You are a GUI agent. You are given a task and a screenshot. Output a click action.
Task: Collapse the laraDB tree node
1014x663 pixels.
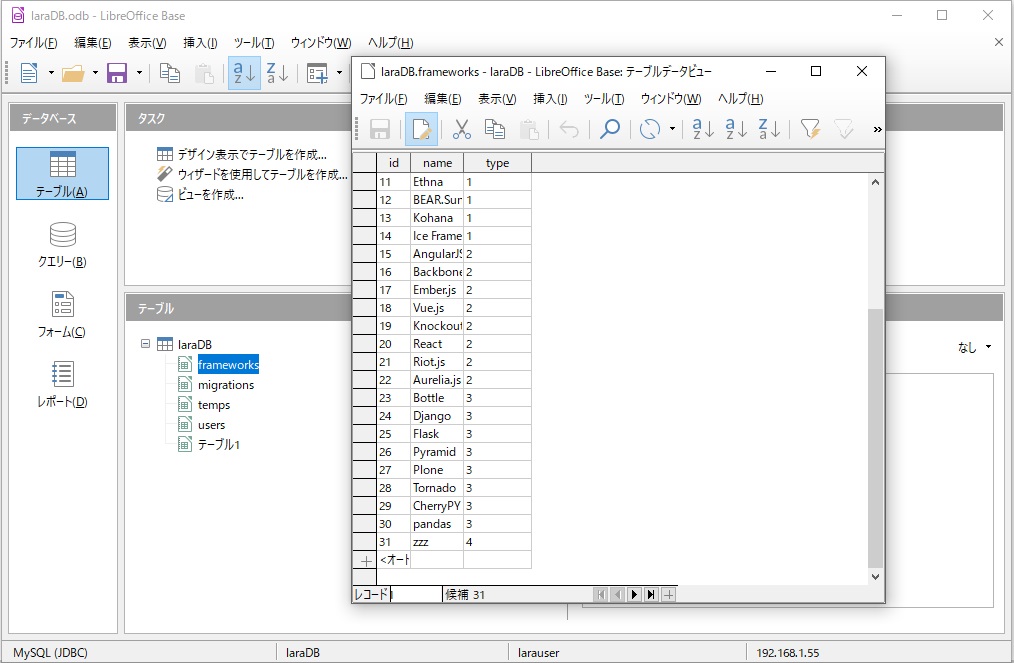click(146, 344)
